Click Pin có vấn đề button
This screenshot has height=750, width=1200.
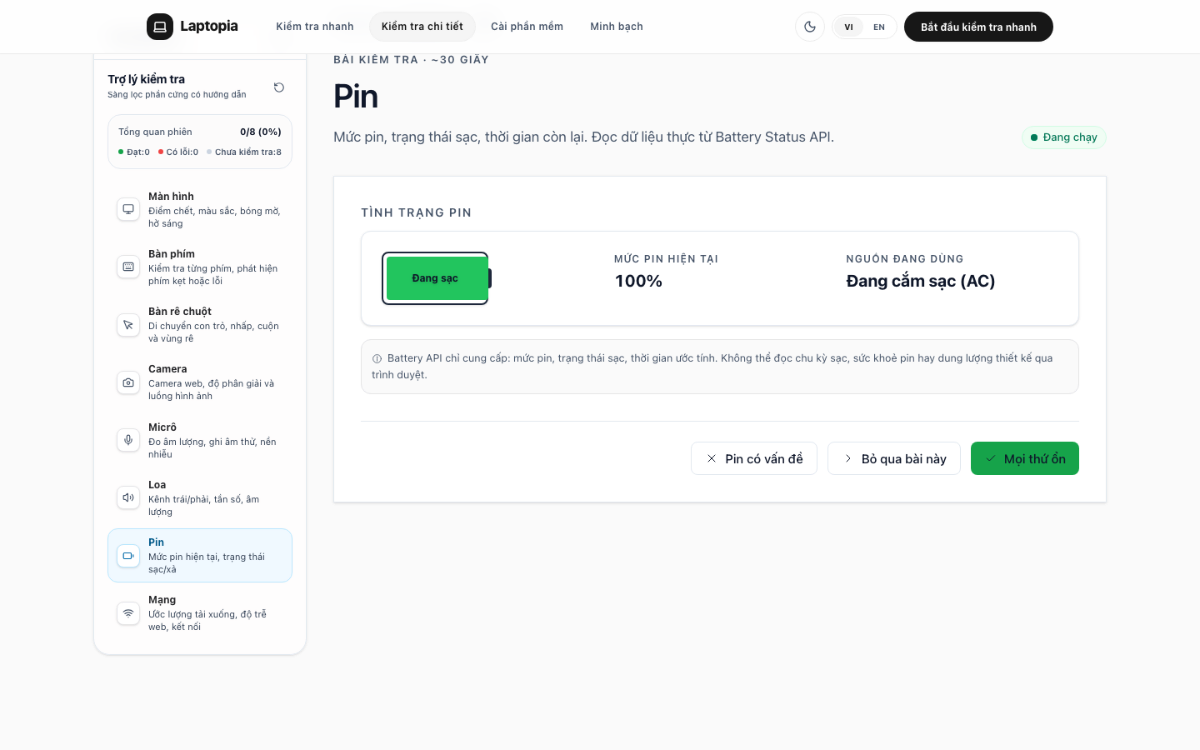click(x=754, y=458)
